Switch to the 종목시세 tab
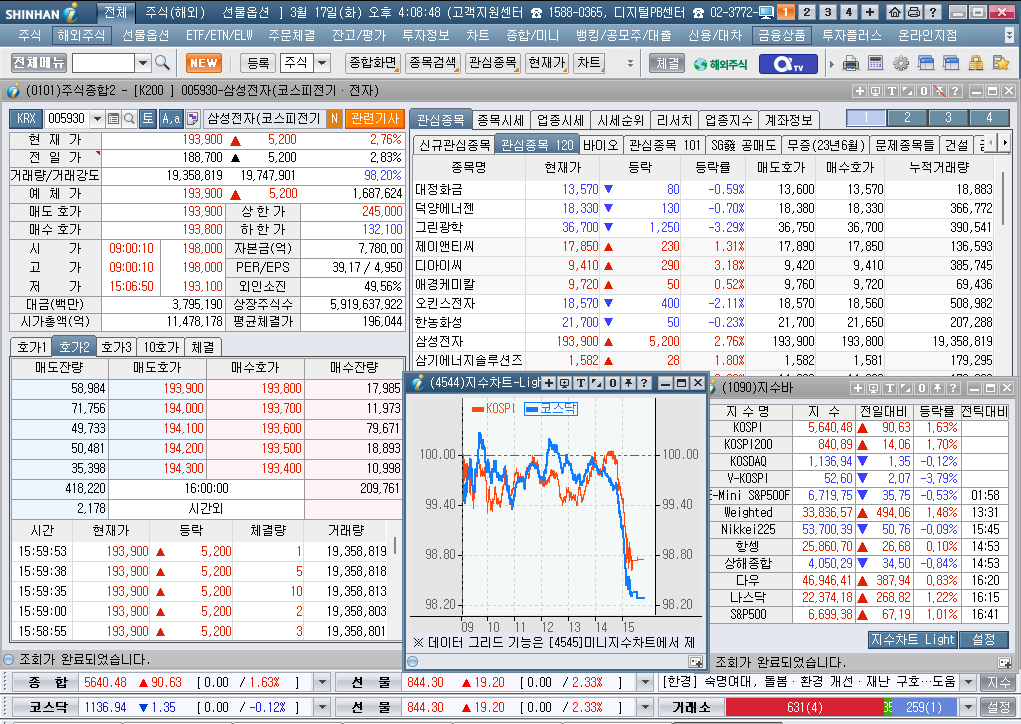The image size is (1021, 724). tap(500, 120)
